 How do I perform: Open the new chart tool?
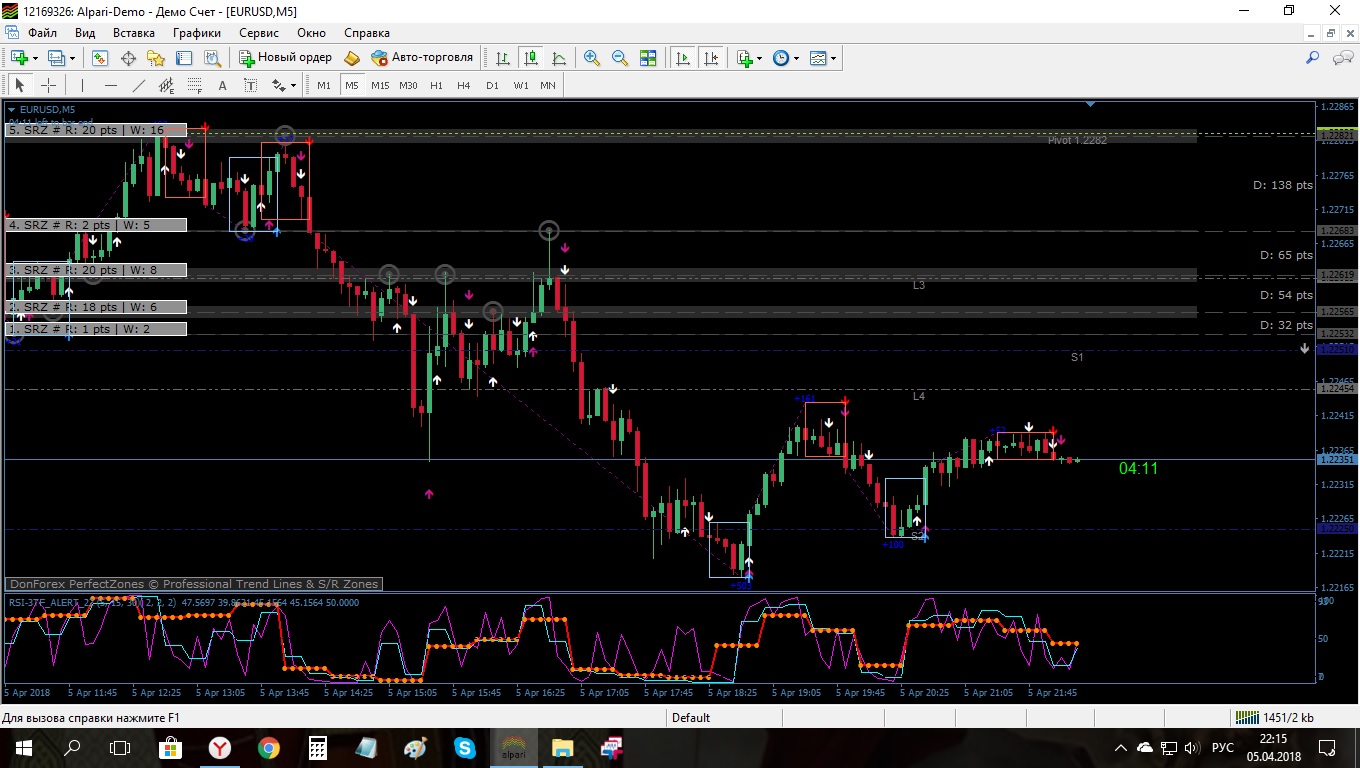click(19, 58)
